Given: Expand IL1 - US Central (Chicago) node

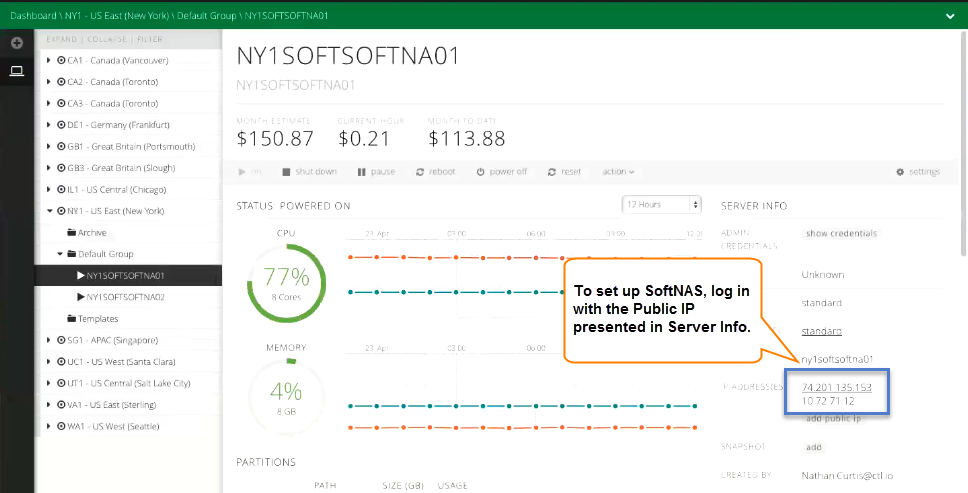Looking at the screenshot, I should pos(49,189).
